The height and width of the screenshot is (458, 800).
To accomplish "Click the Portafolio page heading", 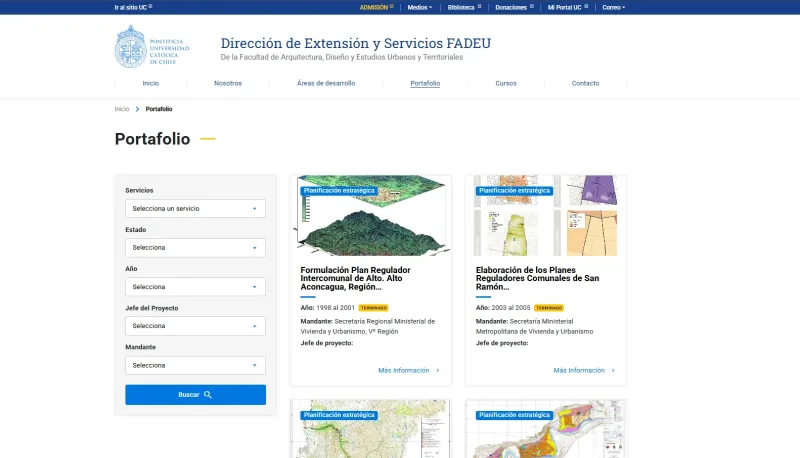I will [x=152, y=139].
